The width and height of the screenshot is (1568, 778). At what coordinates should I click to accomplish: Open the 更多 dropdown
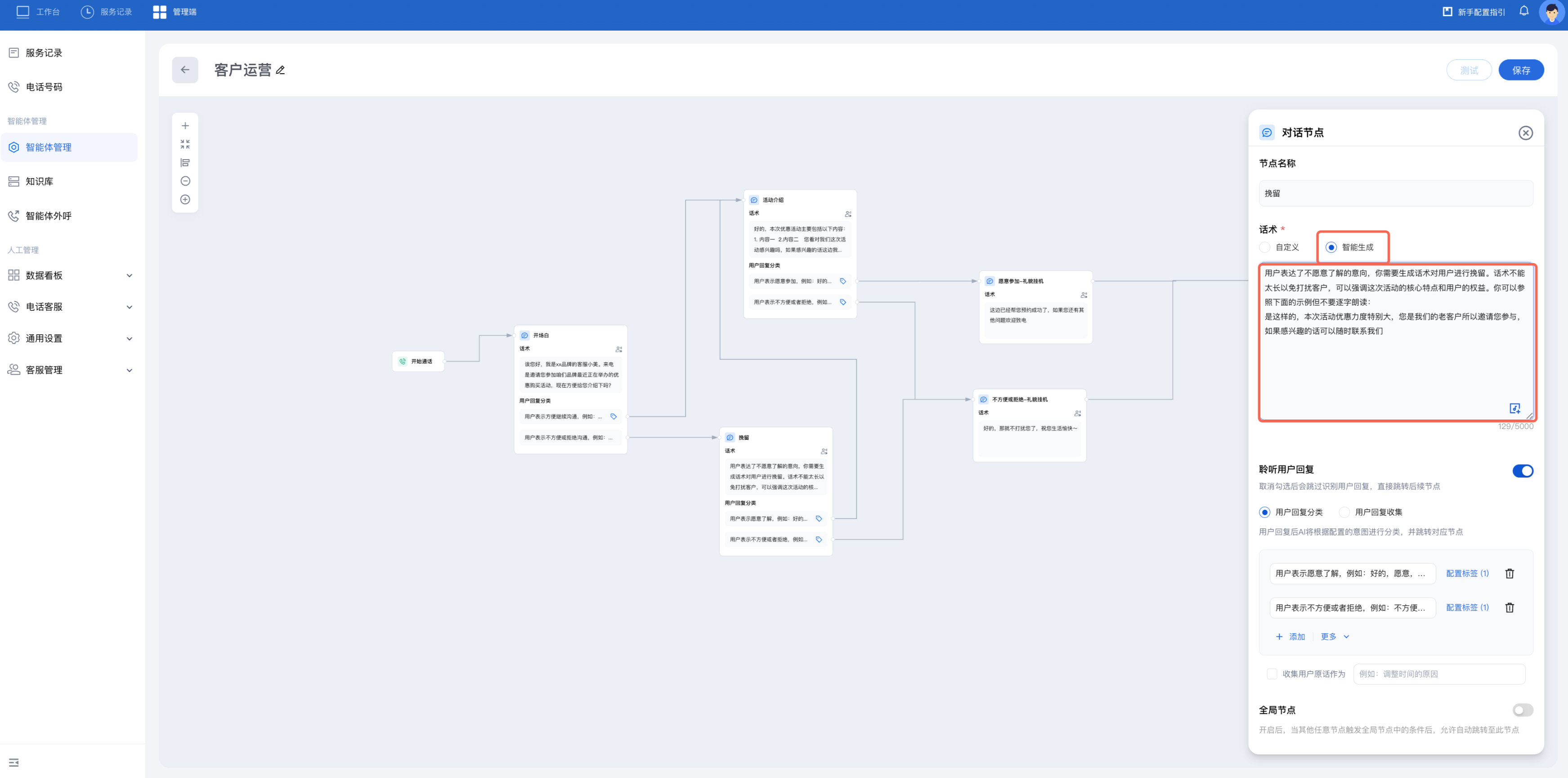pos(1334,637)
